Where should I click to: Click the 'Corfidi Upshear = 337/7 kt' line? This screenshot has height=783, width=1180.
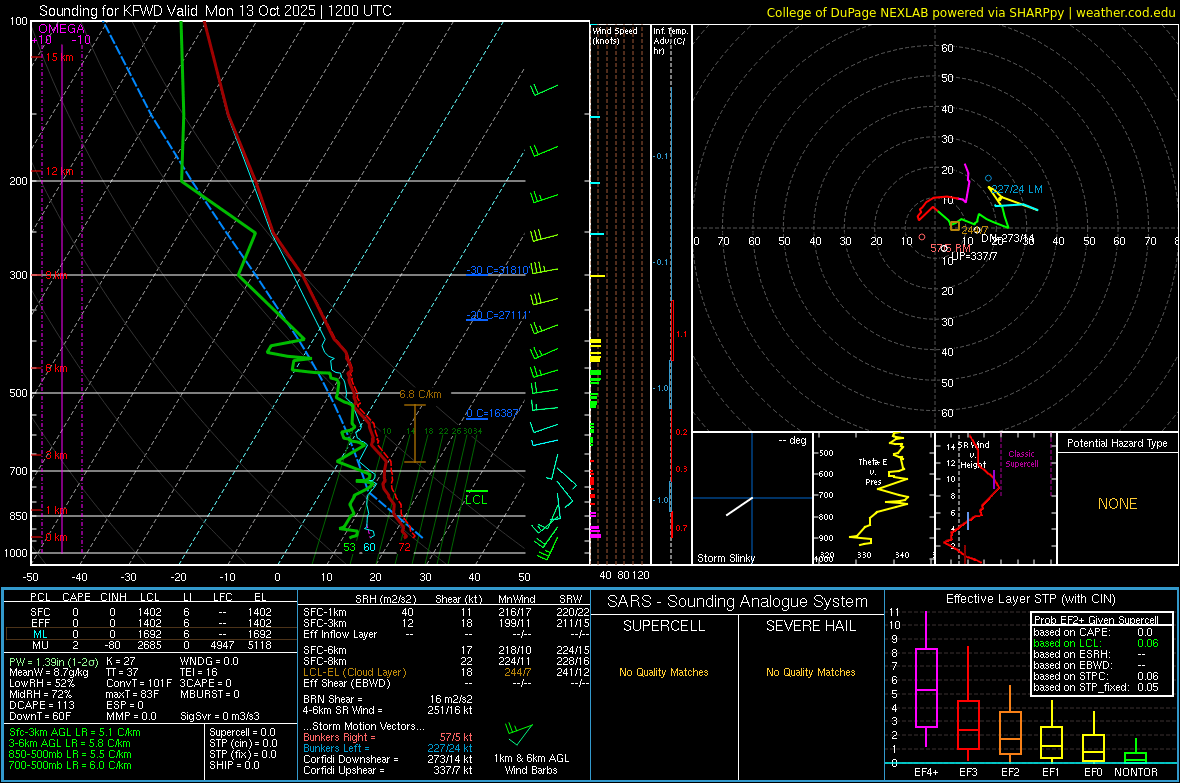click(388, 770)
